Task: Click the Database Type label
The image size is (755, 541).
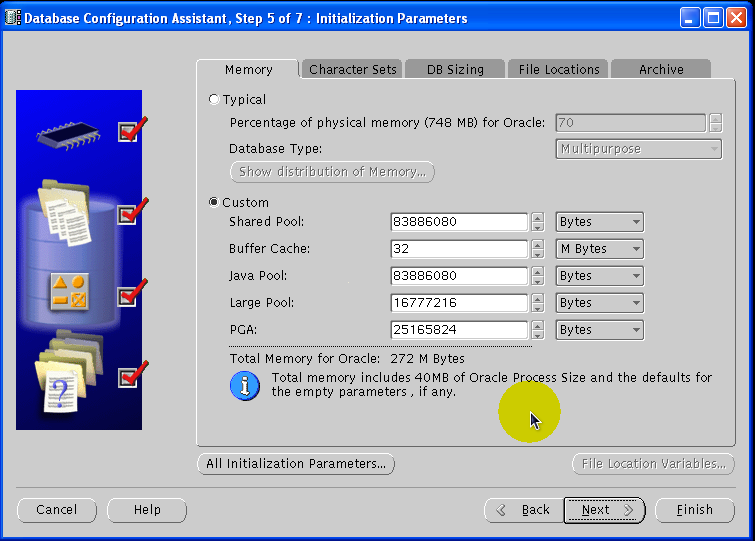Action: coord(275,149)
